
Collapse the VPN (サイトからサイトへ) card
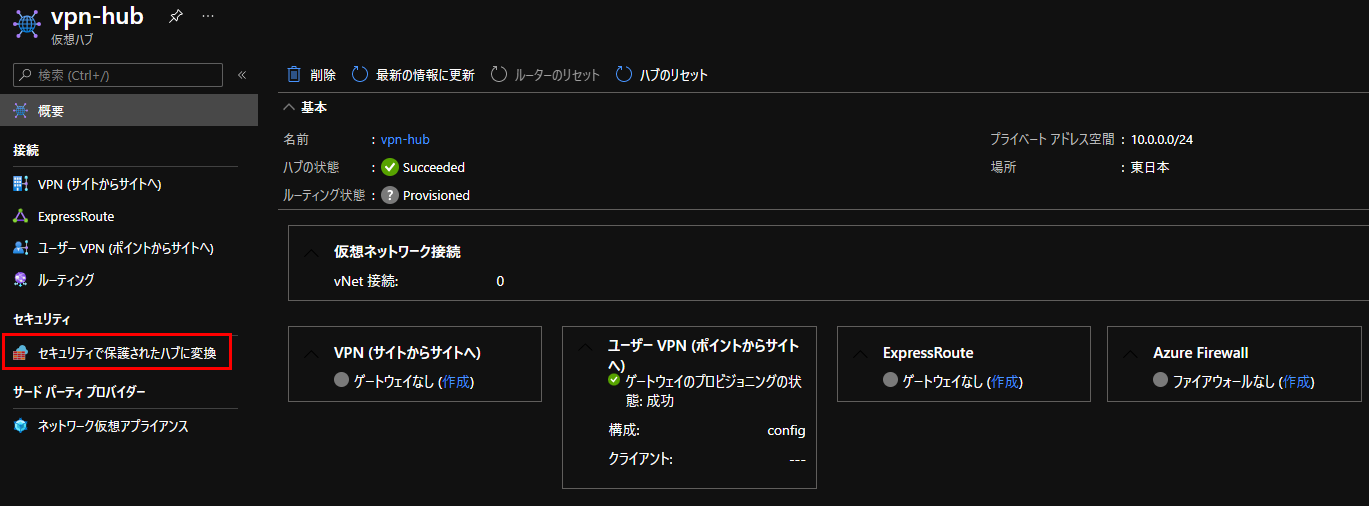(x=310, y=353)
